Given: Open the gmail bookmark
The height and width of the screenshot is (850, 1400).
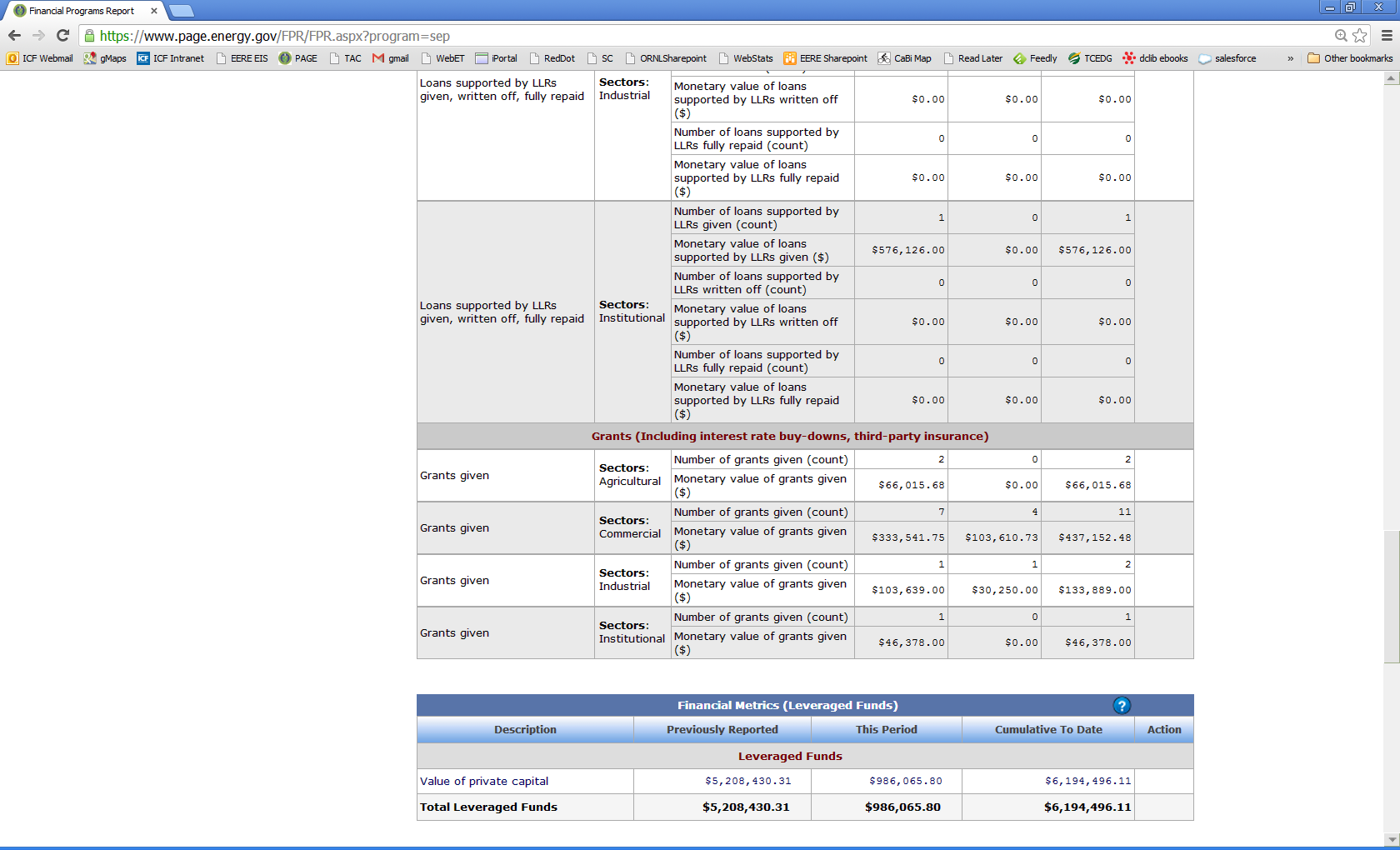Looking at the screenshot, I should click(391, 58).
